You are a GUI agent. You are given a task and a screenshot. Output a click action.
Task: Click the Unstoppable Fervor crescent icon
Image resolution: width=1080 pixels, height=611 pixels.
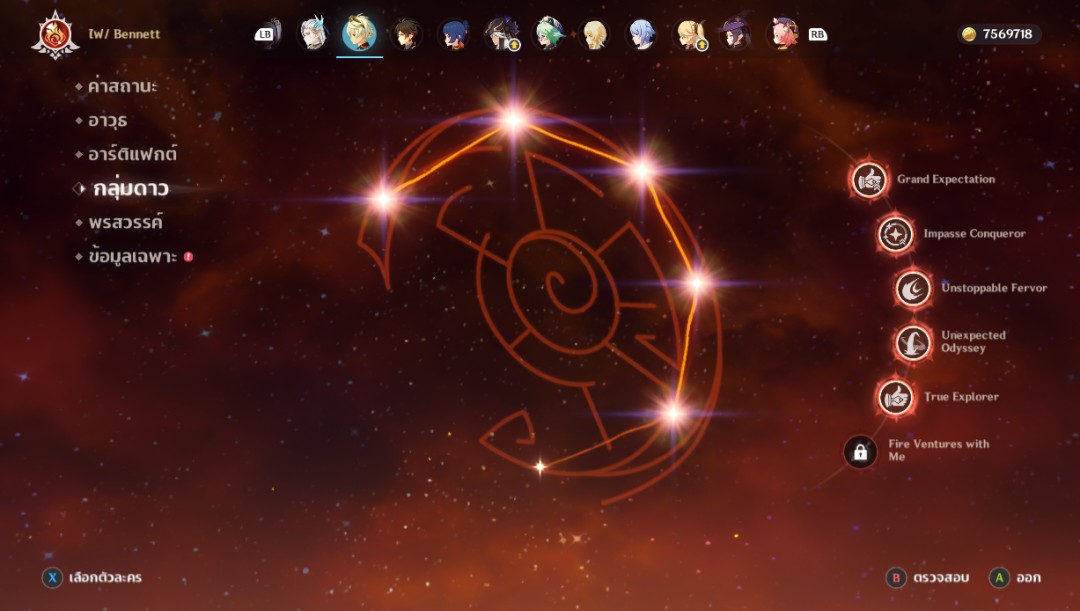coord(913,289)
